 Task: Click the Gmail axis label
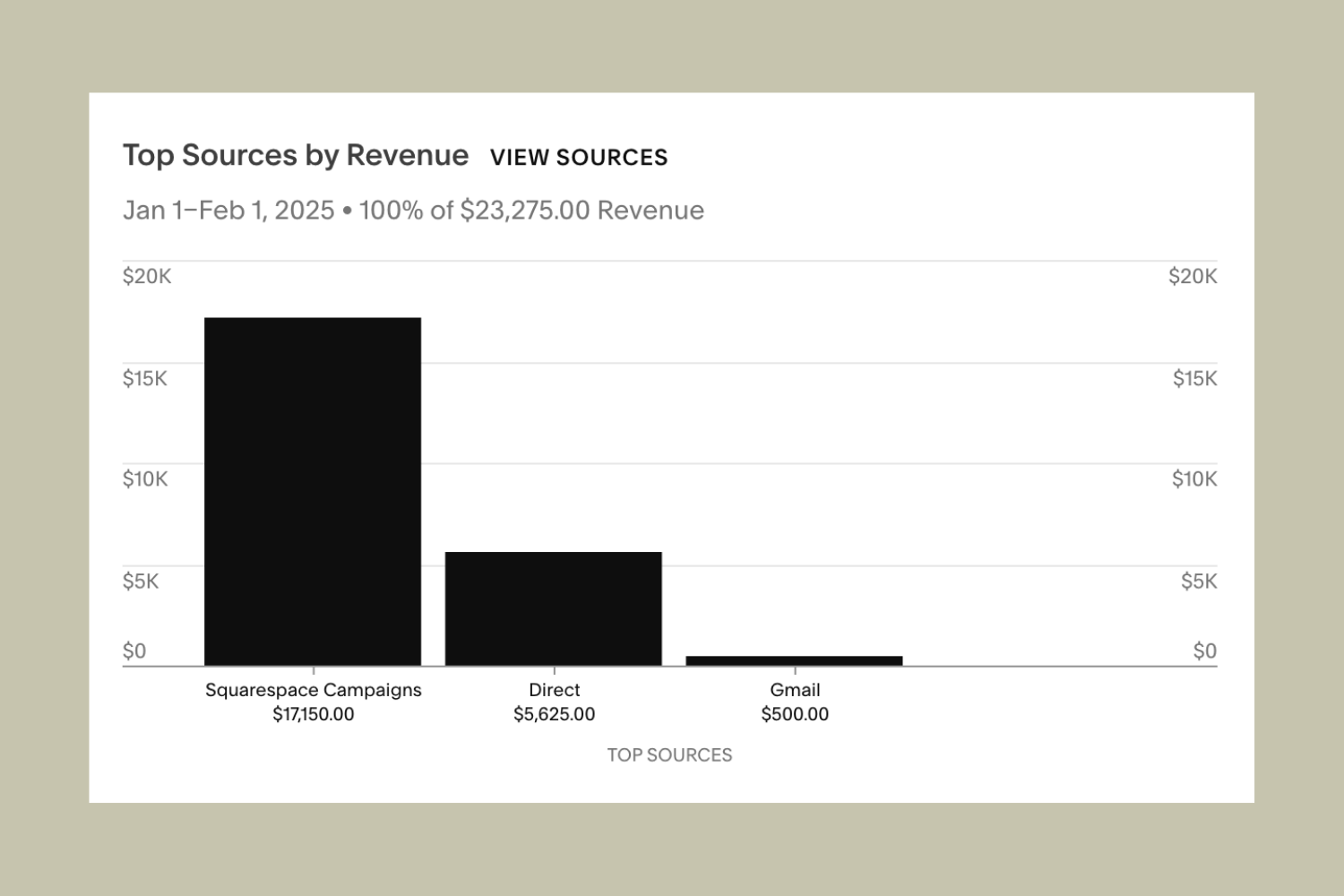tap(795, 690)
